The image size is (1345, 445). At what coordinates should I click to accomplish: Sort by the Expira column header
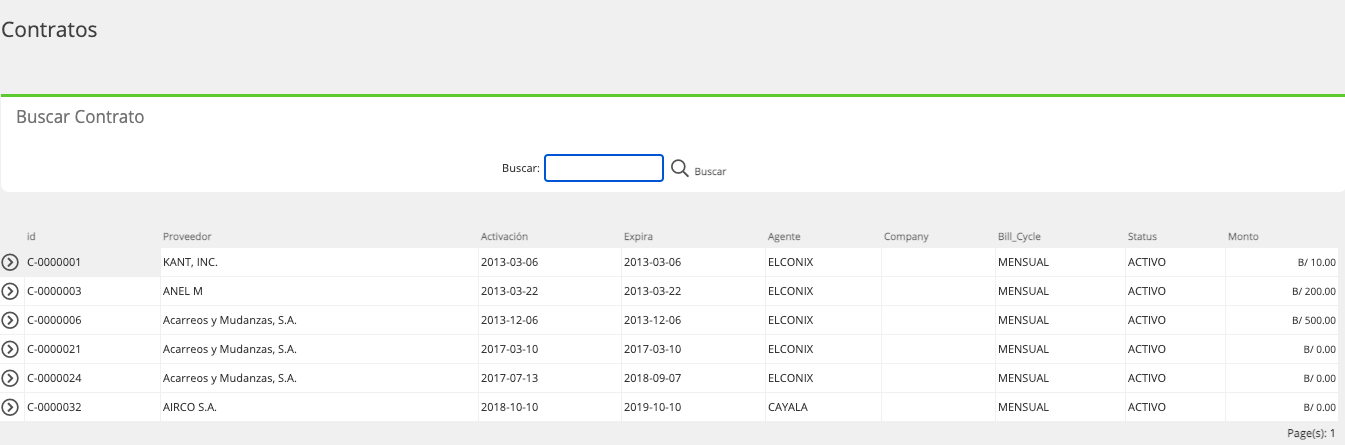point(638,237)
